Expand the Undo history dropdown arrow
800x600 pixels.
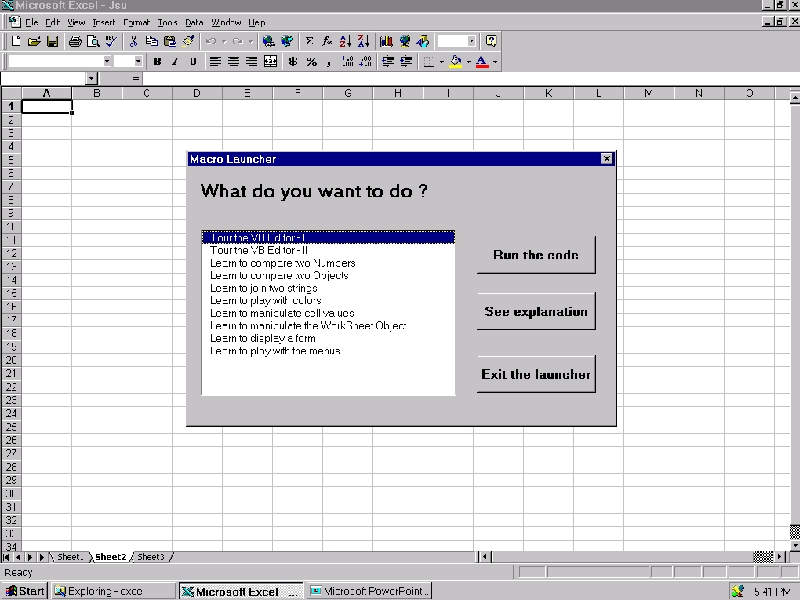click(x=223, y=41)
